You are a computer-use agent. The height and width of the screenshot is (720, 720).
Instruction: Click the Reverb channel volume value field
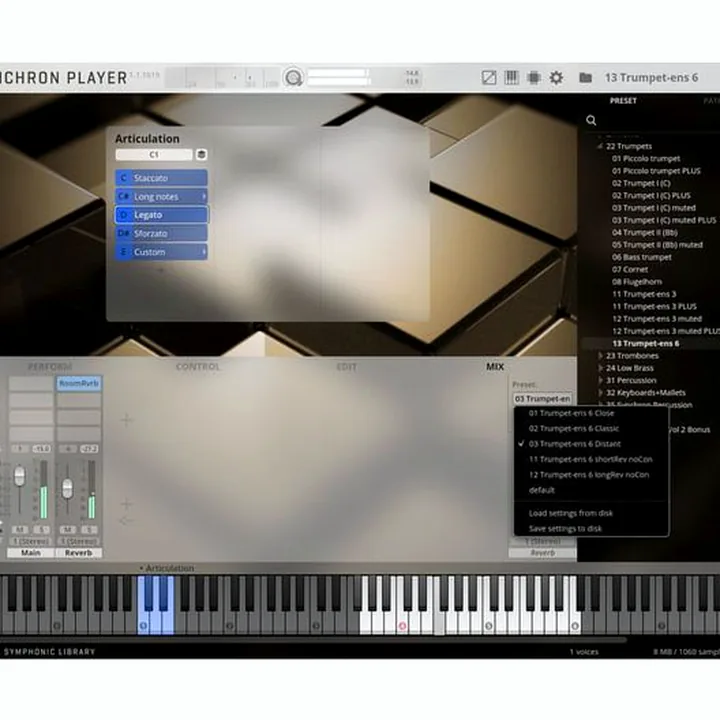(x=89, y=449)
